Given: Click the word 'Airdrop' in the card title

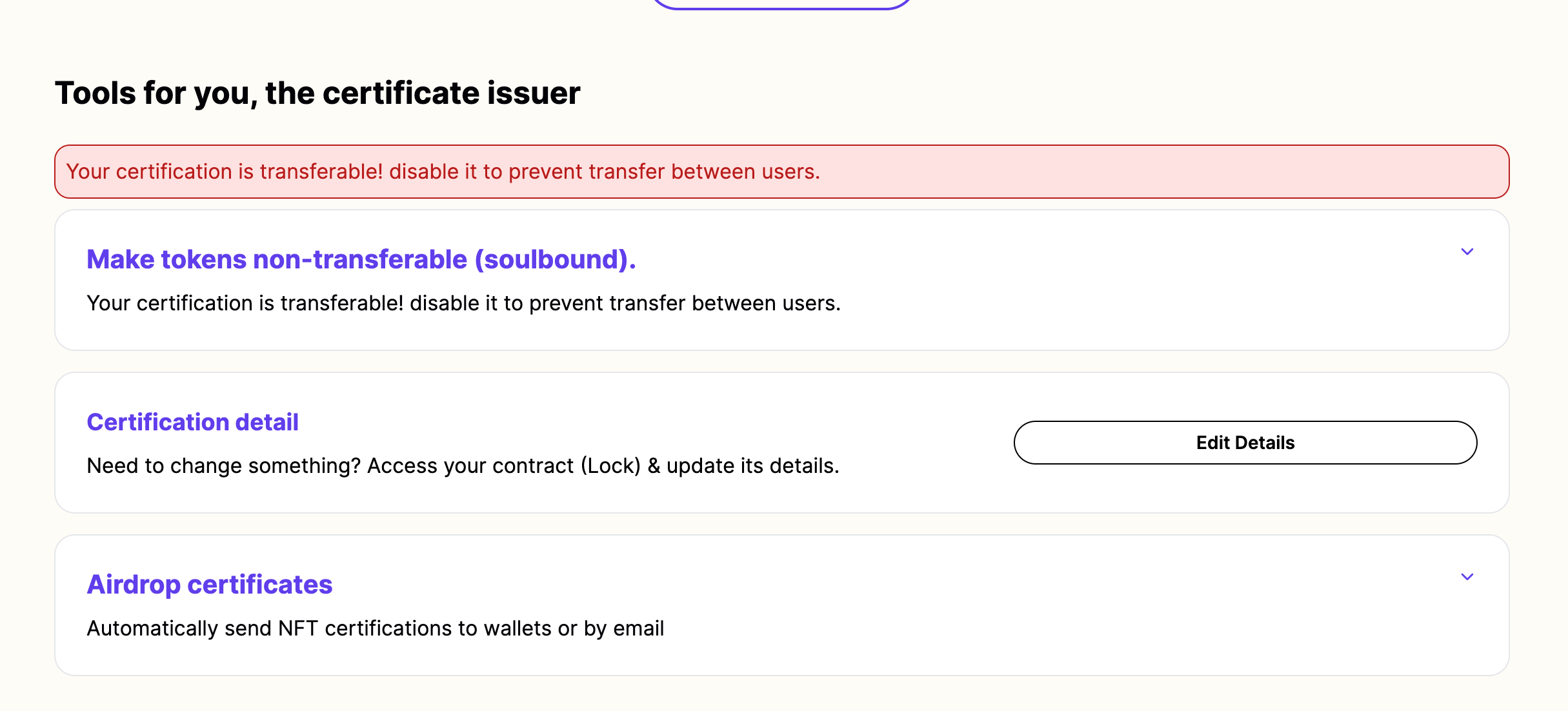Looking at the screenshot, I should pos(134,585).
